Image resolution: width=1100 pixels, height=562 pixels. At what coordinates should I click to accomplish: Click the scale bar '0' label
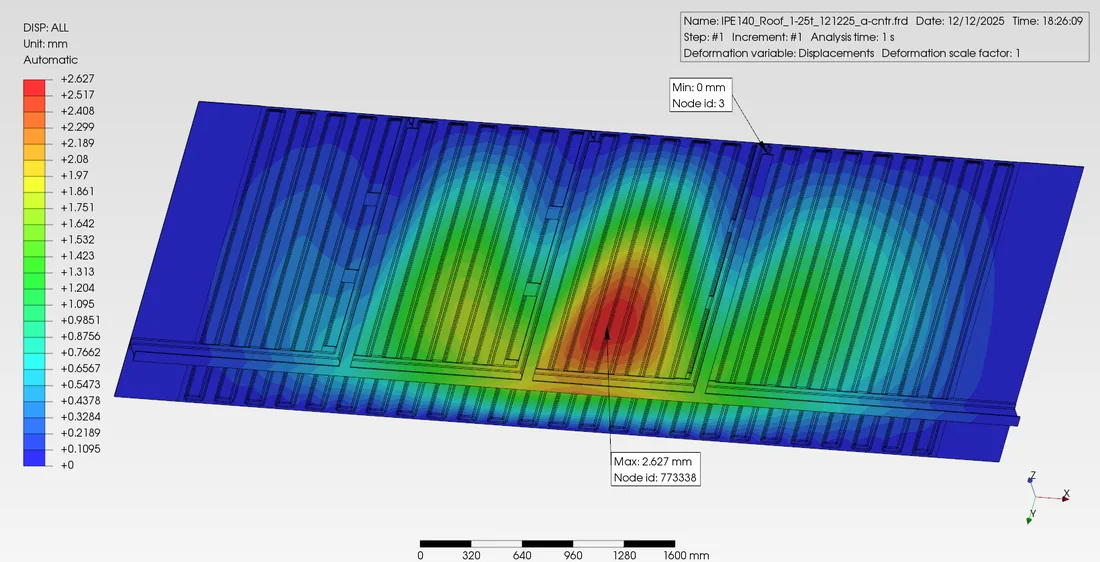(420, 556)
